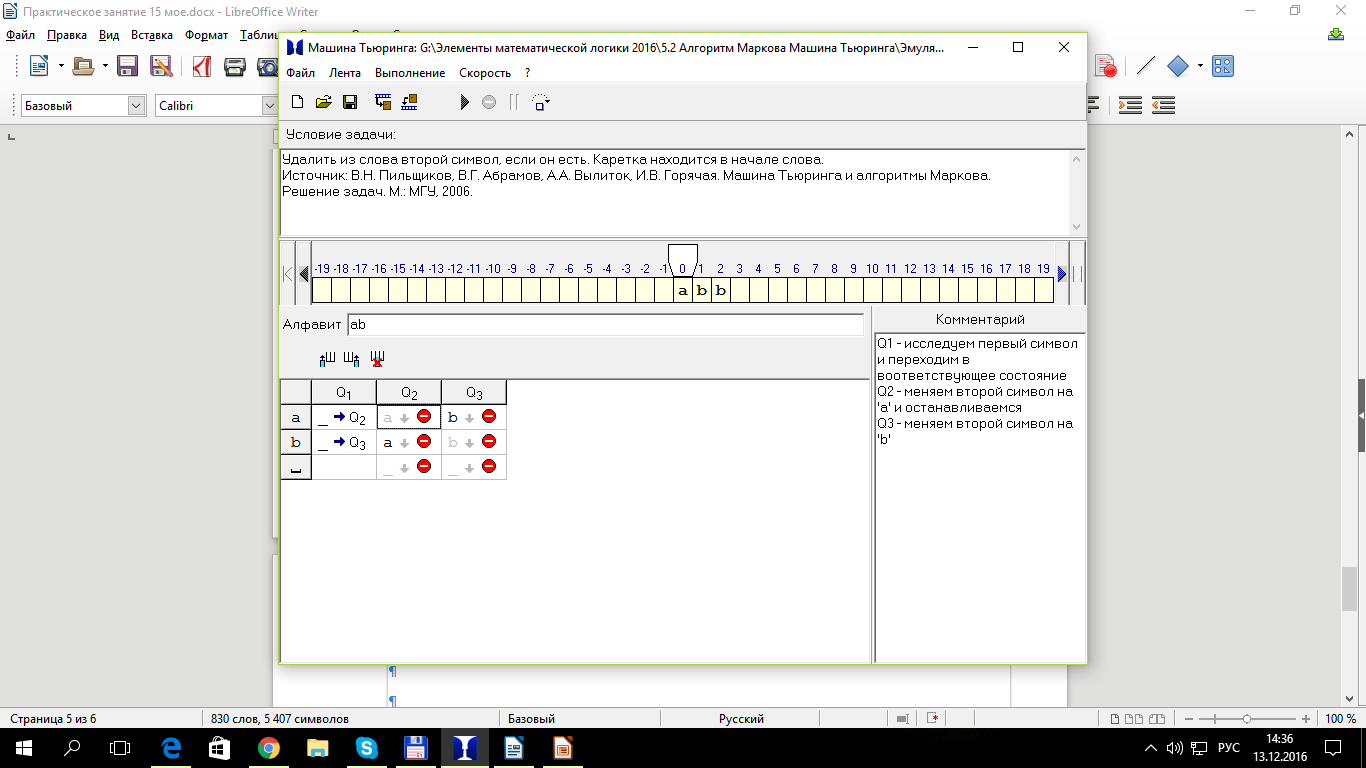Save the Turing machine program

click(x=350, y=102)
